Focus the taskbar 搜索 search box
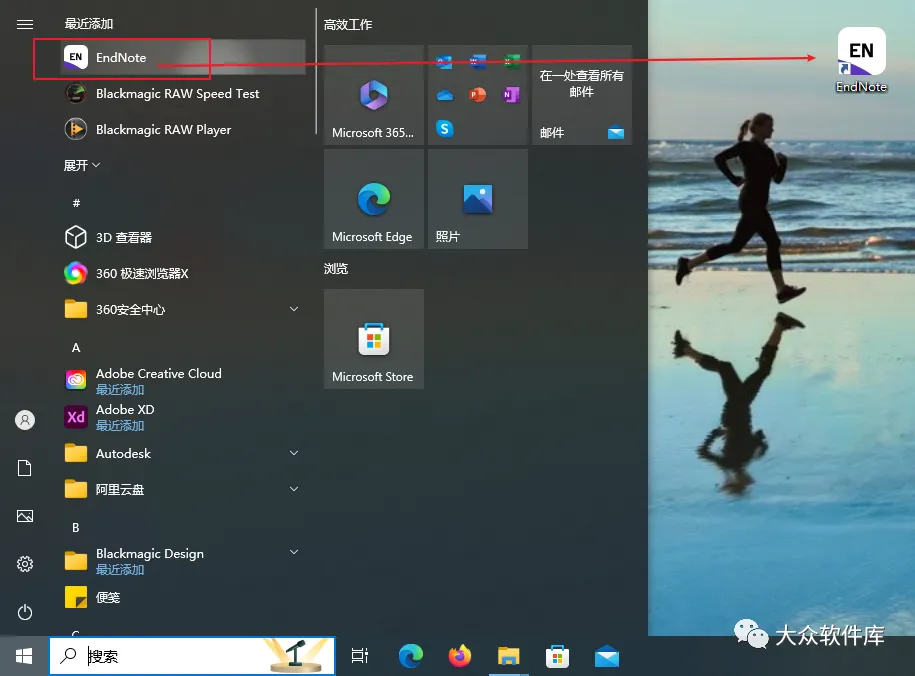Screen dimensions: 915x676 tap(192, 656)
